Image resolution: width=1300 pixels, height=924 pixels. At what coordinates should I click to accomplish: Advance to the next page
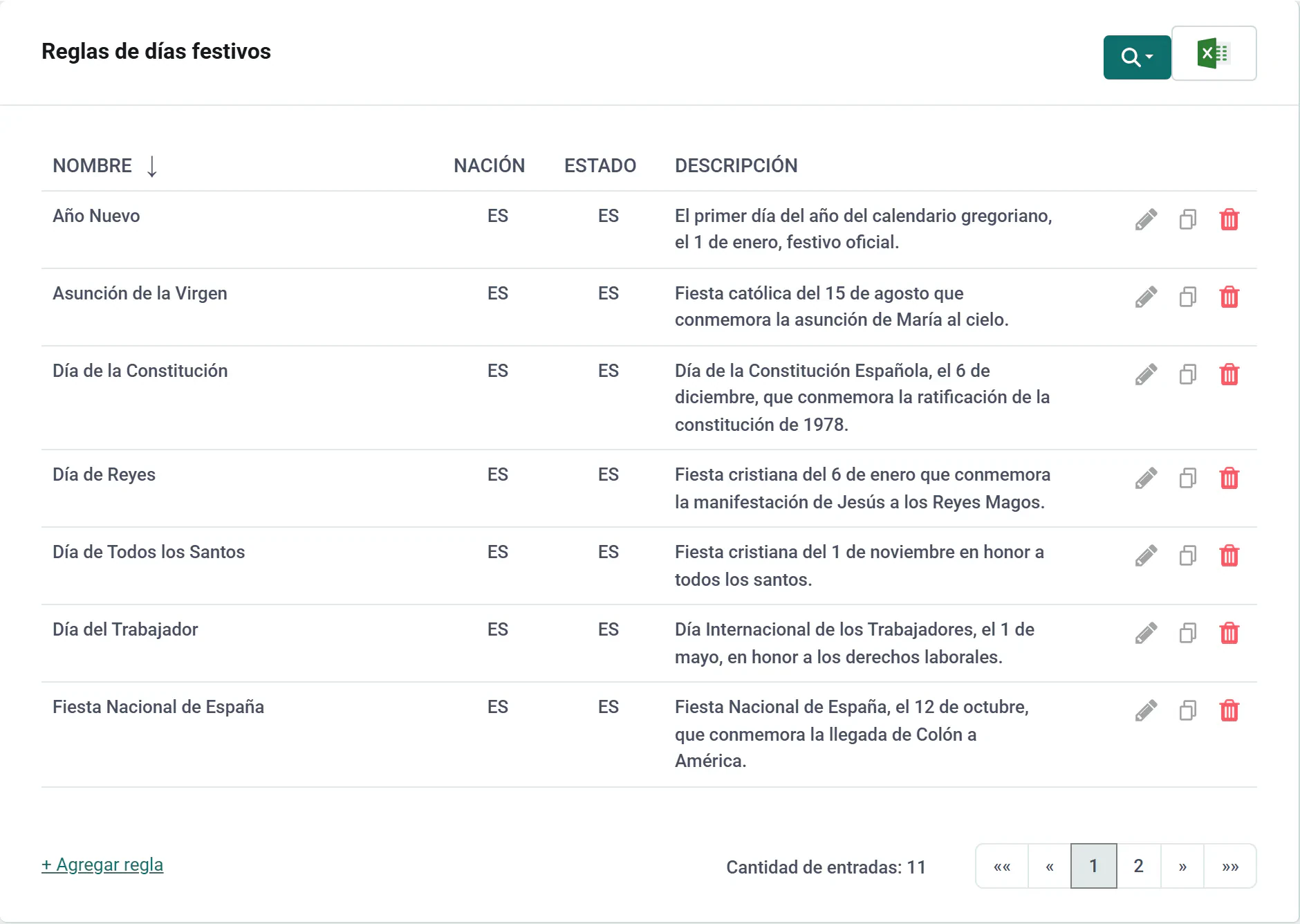click(x=1182, y=867)
